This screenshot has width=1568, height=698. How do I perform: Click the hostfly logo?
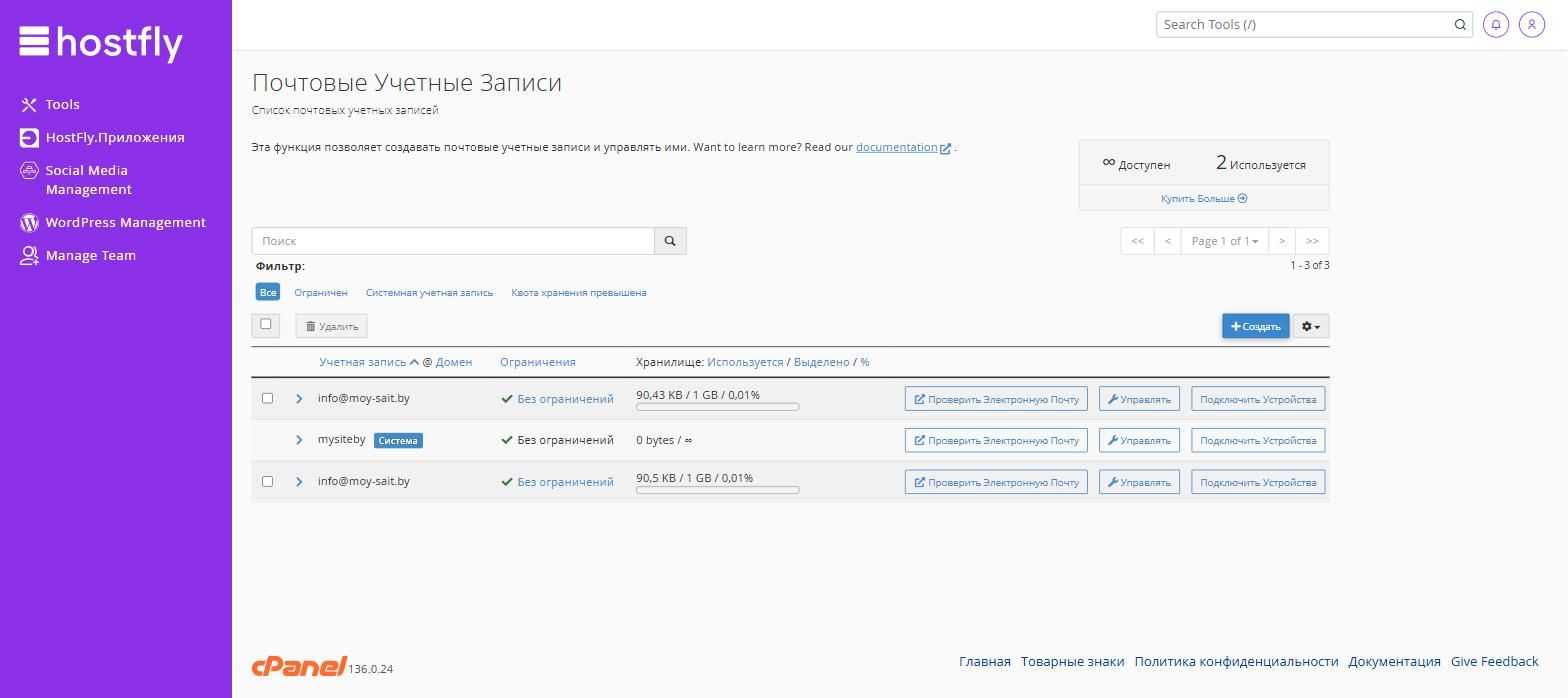(101, 42)
